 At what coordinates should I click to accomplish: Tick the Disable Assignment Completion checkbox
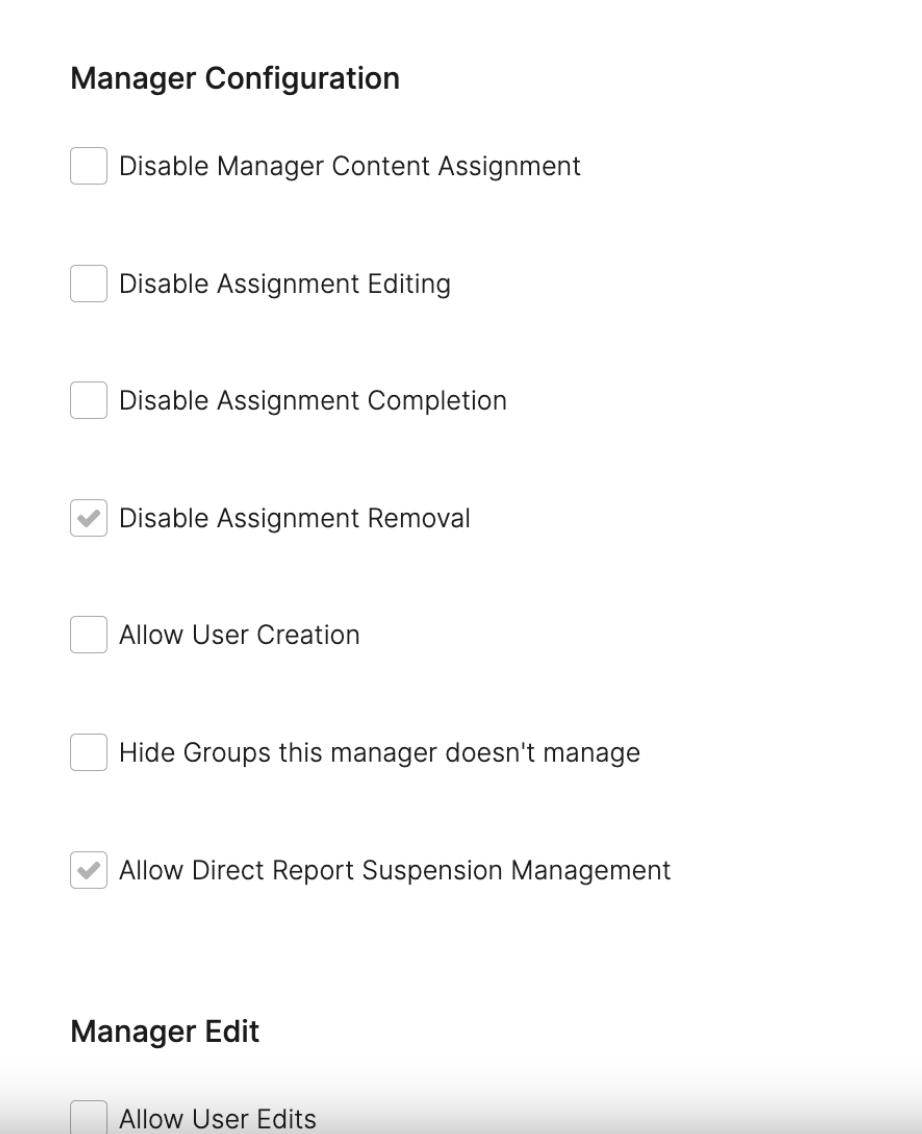pyautogui.click(x=88, y=400)
